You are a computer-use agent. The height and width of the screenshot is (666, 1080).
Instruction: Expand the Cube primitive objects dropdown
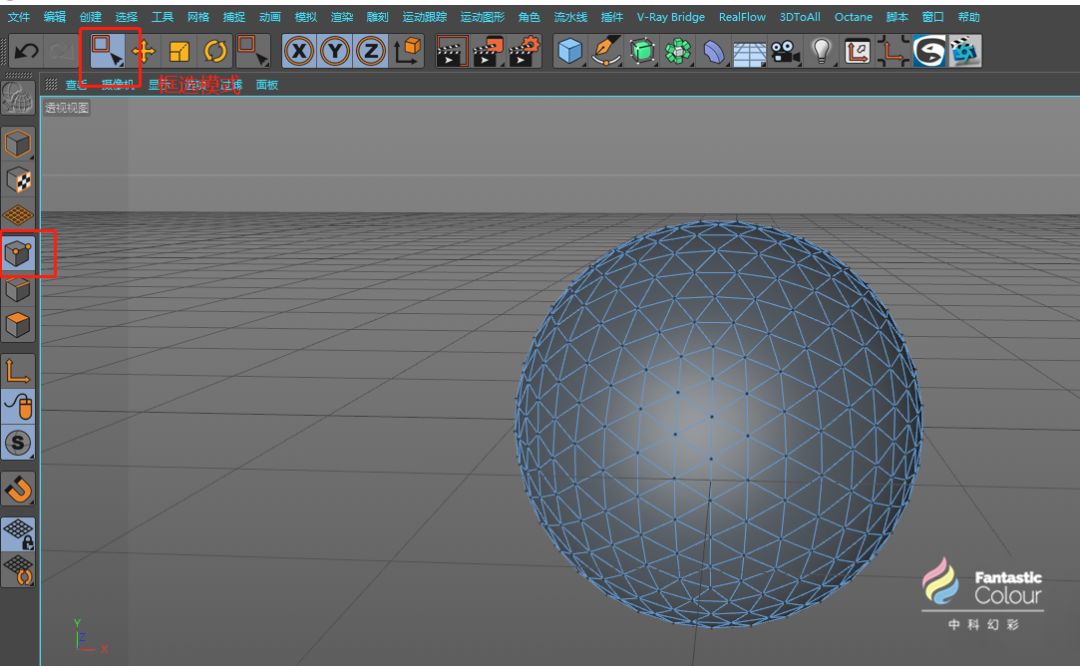pos(570,51)
